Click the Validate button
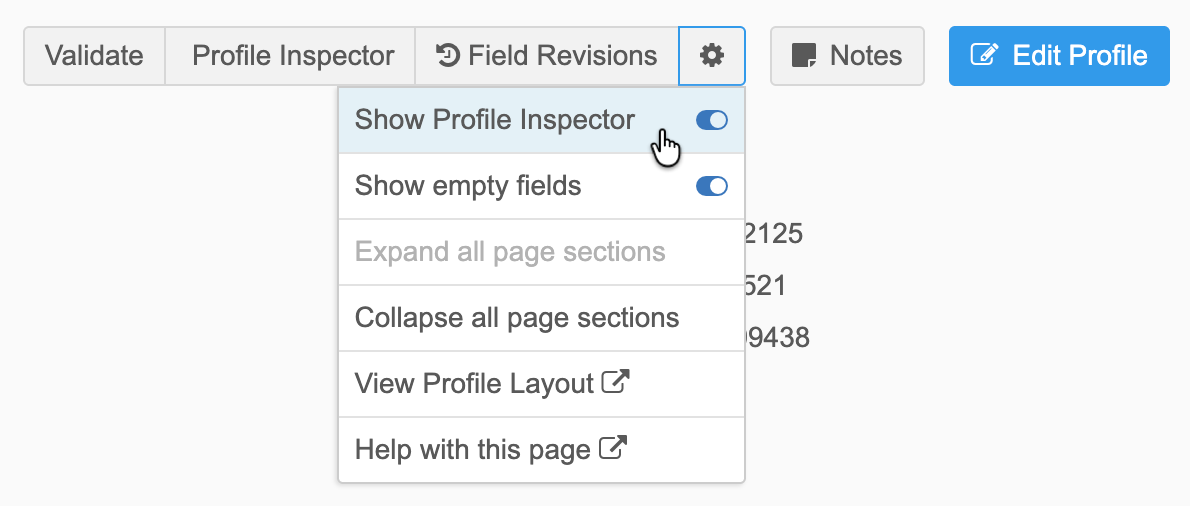Image resolution: width=1190 pixels, height=506 pixels. [94, 55]
